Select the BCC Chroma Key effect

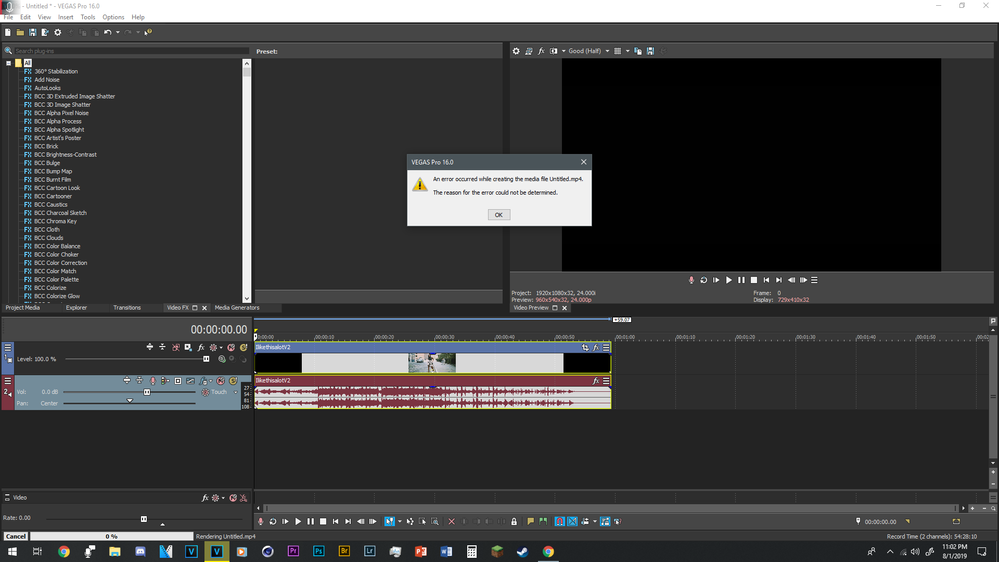pyautogui.click(x=55, y=221)
